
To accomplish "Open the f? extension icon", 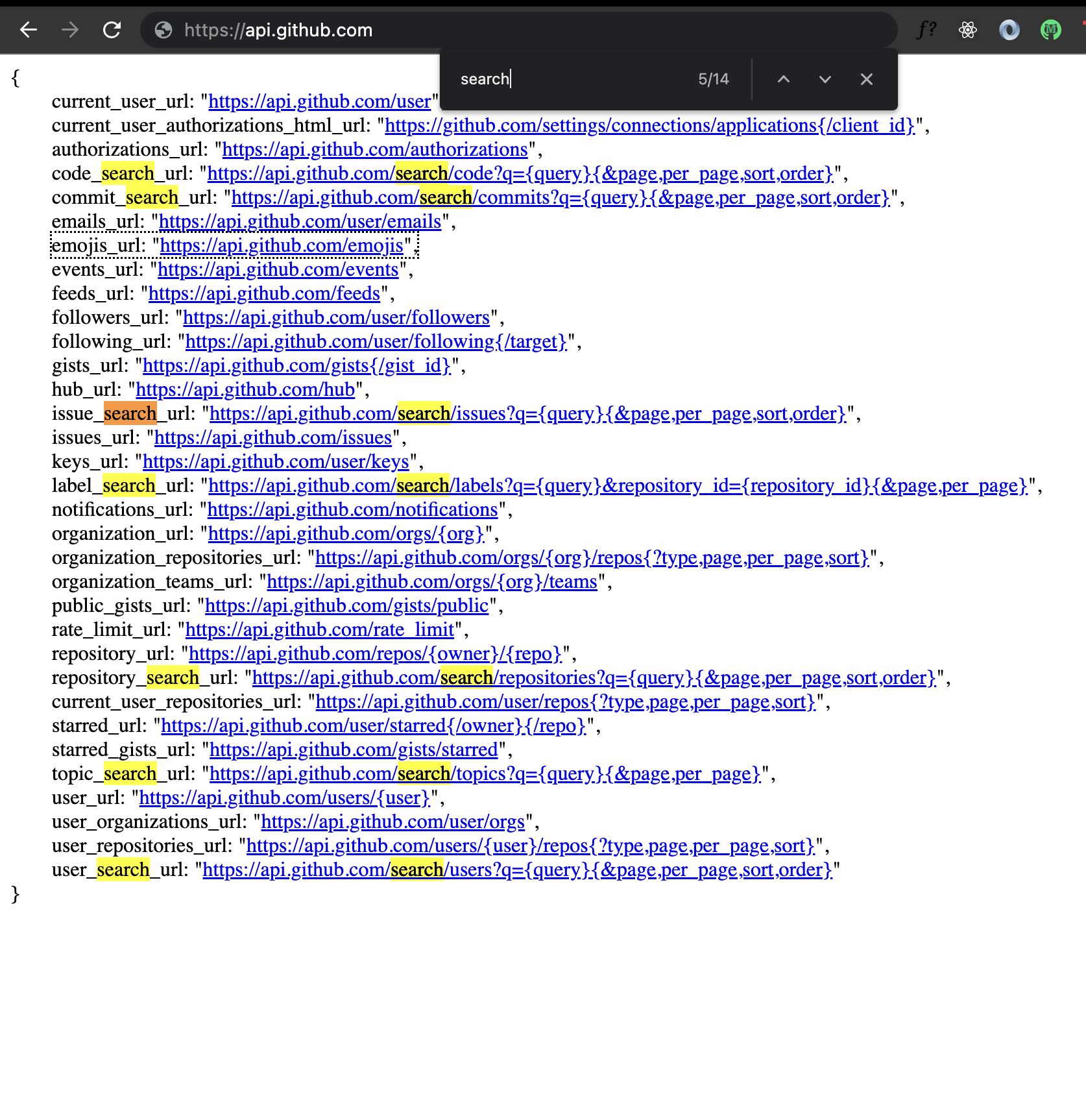I will tap(926, 30).
